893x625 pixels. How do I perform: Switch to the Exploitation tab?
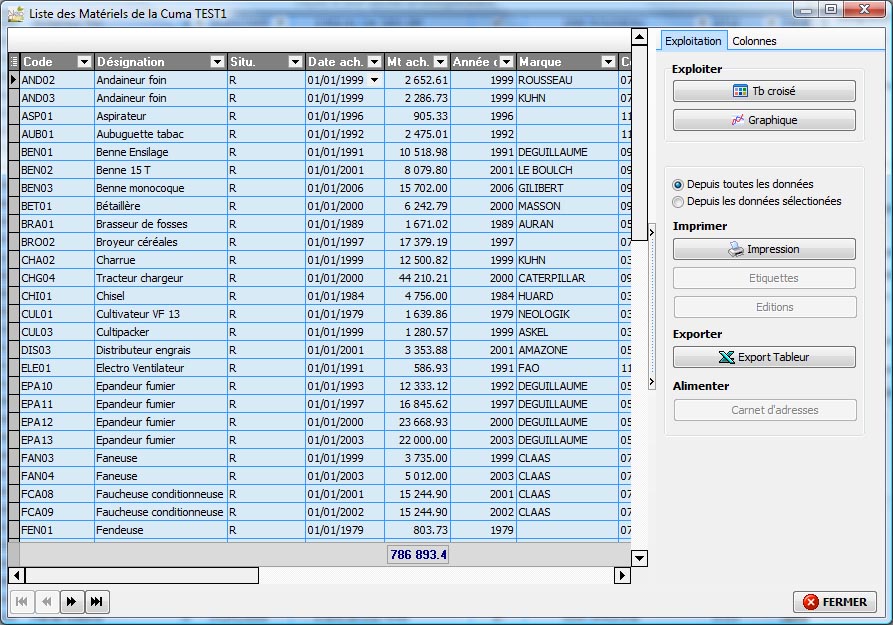(693, 41)
